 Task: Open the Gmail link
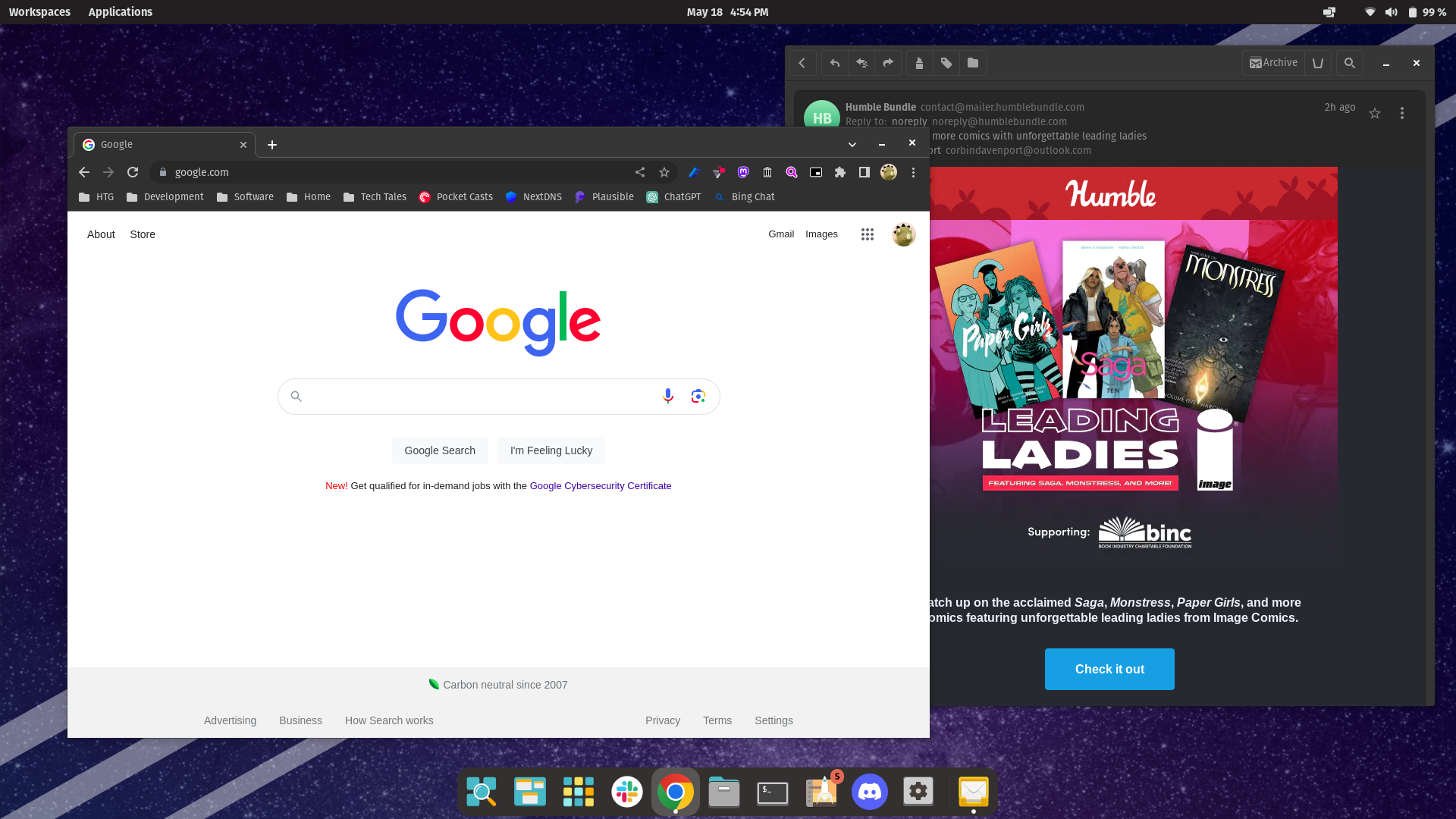781,234
